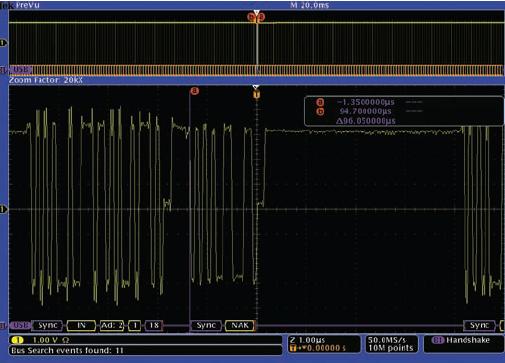Select channel 1 ground indicator in overview window

click(x=3, y=43)
